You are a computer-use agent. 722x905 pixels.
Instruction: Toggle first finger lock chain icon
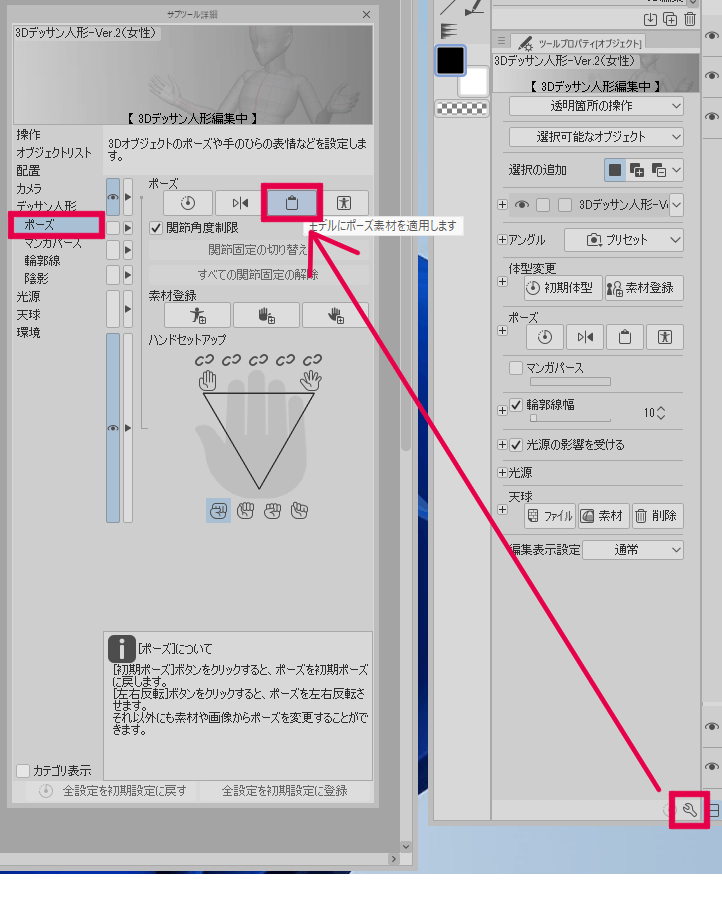coord(204,360)
